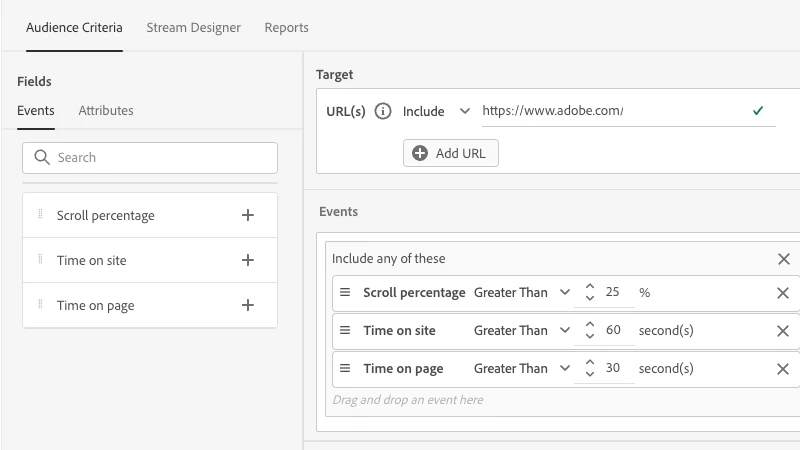Click the Time on page value 30
Image resolution: width=800 pixels, height=450 pixels.
point(613,368)
